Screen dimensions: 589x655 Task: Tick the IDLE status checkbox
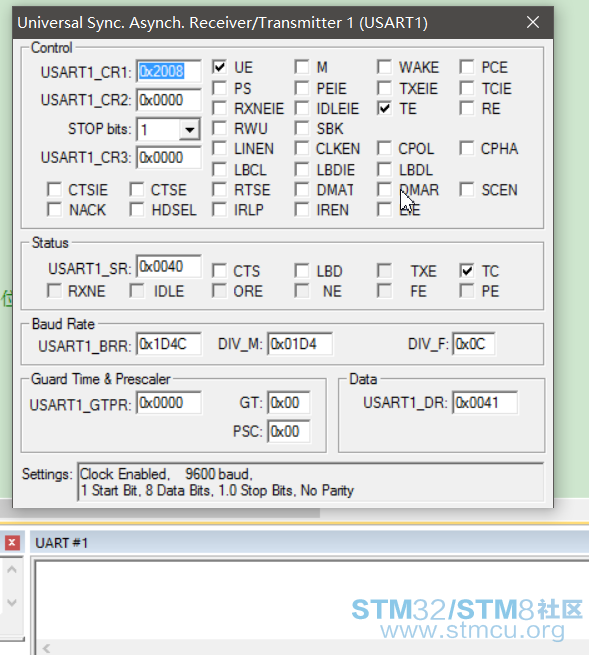click(137, 291)
